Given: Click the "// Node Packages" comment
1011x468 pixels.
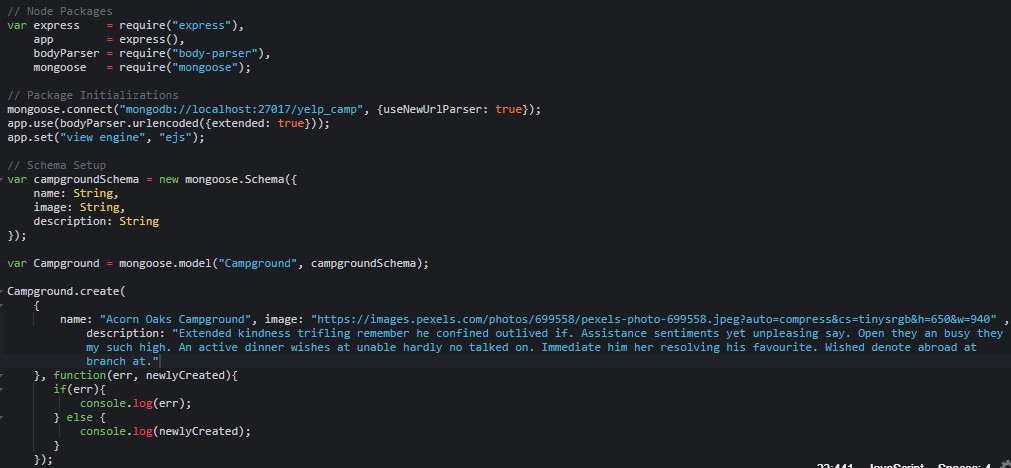Looking at the screenshot, I should pos(59,11).
